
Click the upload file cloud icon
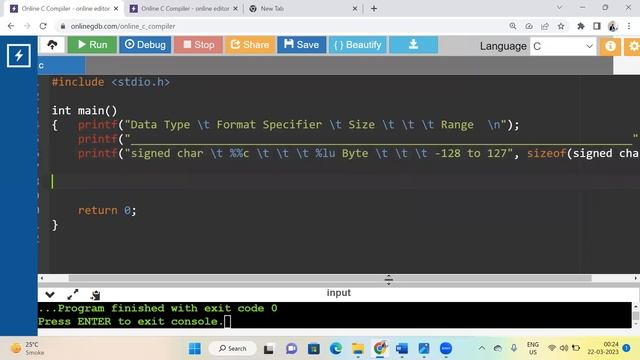52,44
